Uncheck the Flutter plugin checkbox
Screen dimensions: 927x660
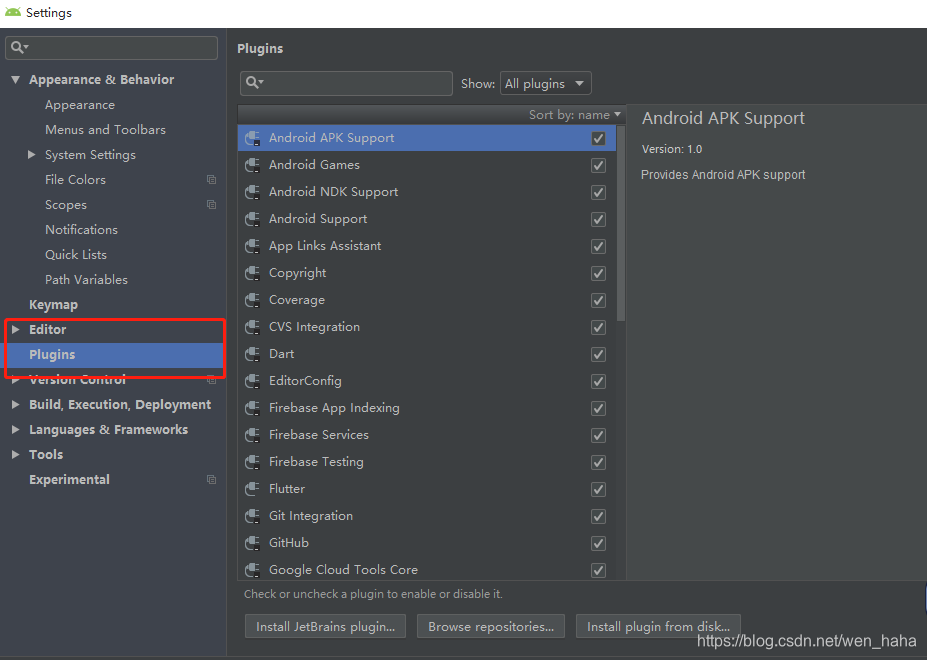[x=598, y=490]
